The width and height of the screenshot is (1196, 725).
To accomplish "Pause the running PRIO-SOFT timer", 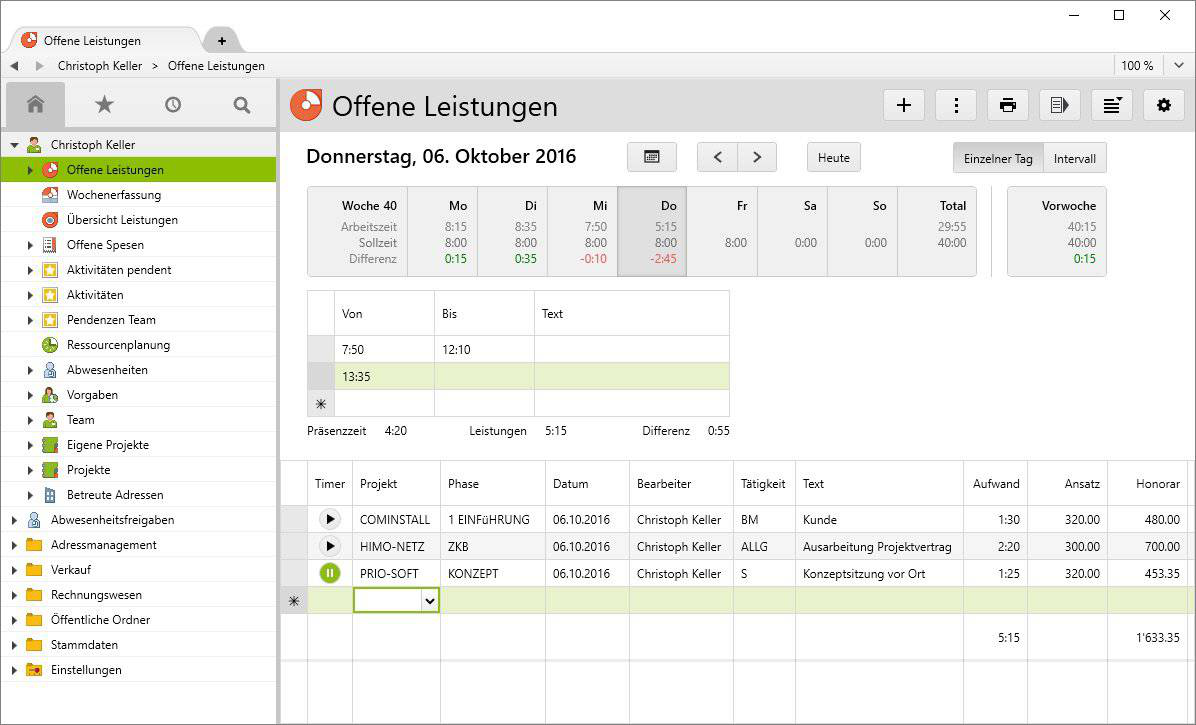I will tap(330, 573).
